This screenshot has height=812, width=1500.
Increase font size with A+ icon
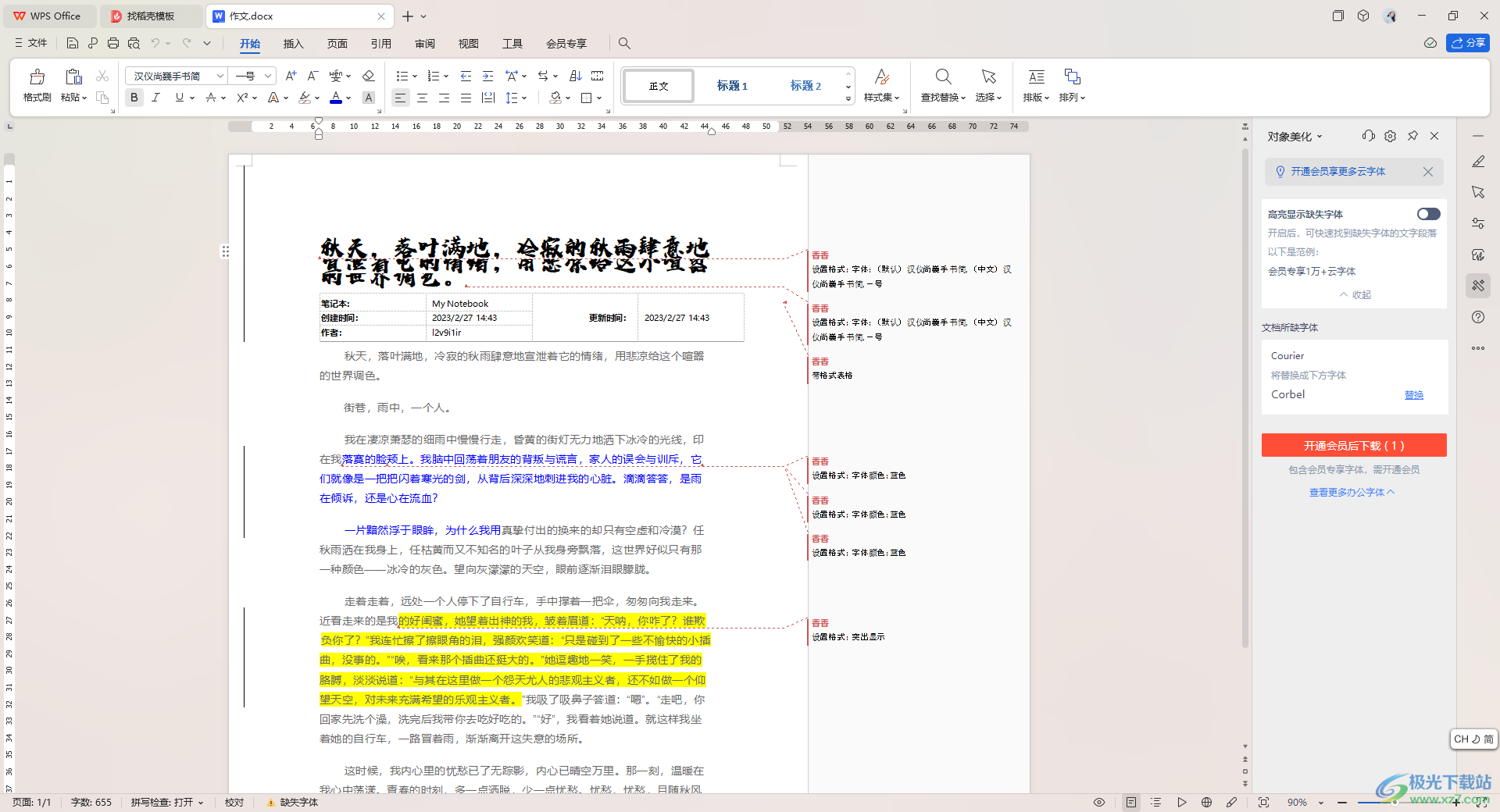coord(291,76)
